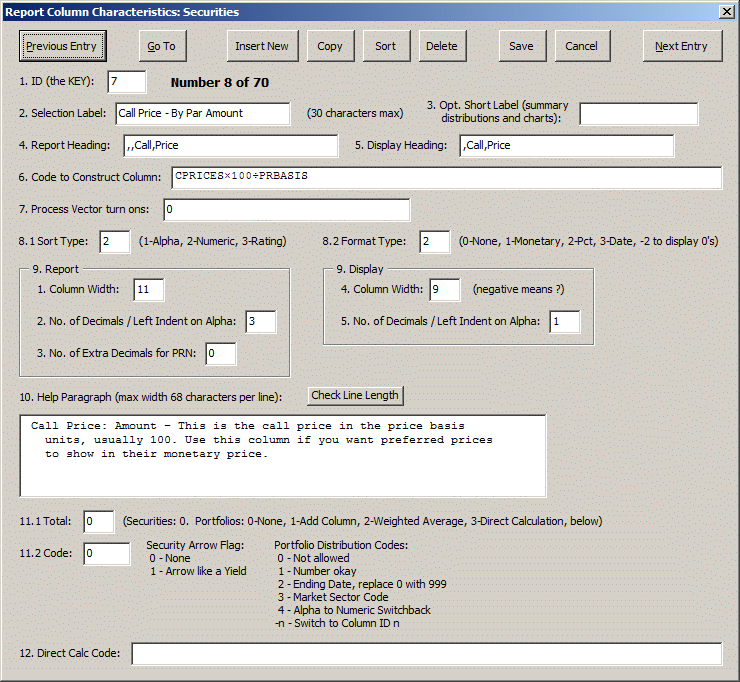
Task: Select the Display Heading input box
Action: click(x=566, y=146)
